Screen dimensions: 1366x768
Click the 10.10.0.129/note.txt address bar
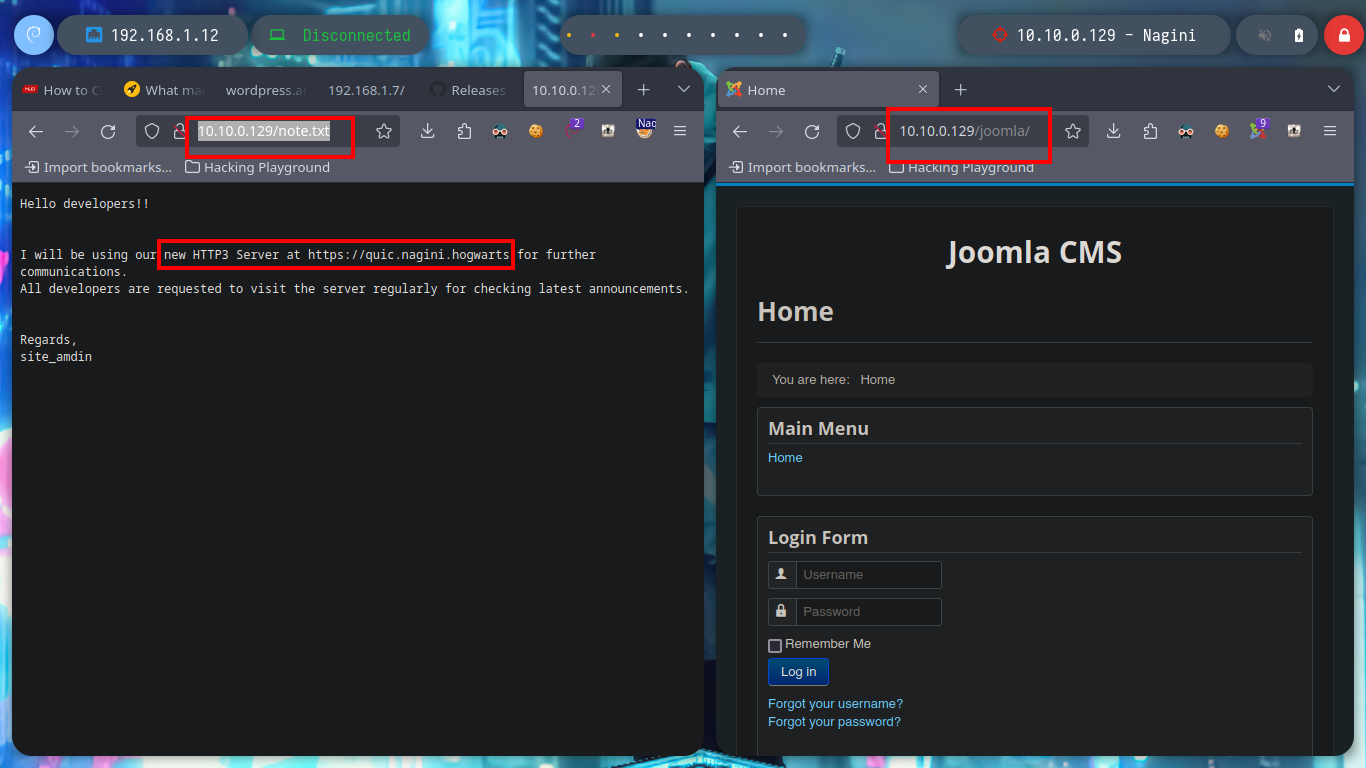270,131
